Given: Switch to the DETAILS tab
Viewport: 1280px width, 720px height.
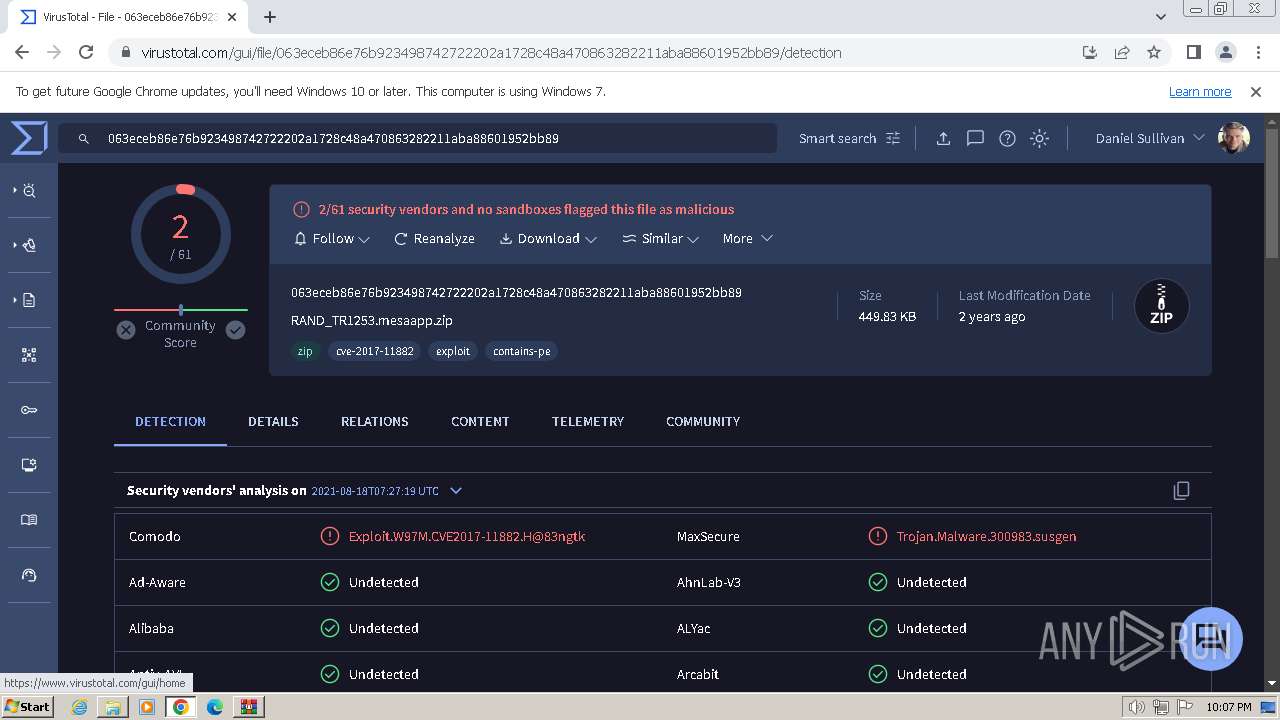Looking at the screenshot, I should 273,421.
